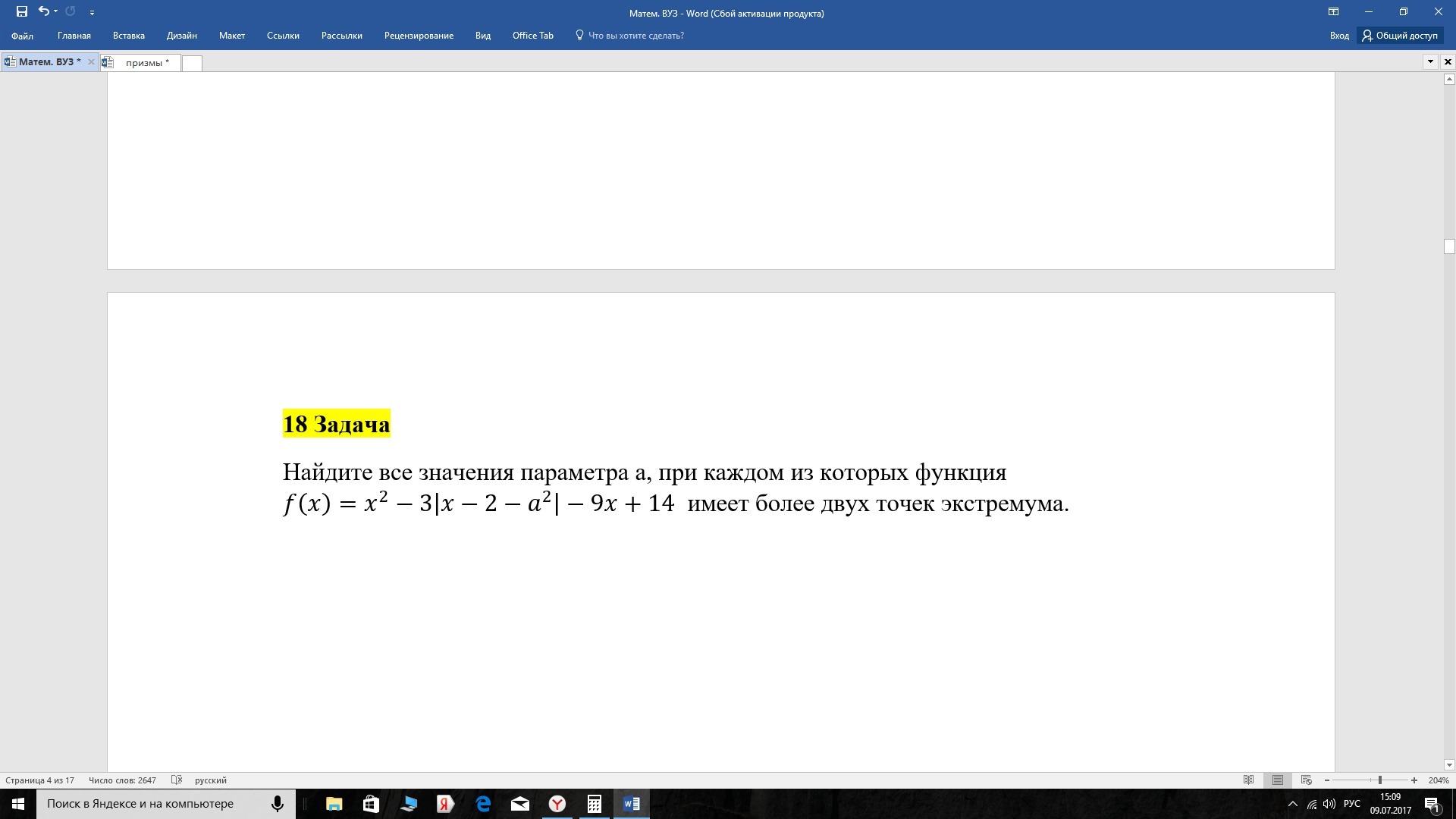1456x819 pixels.
Task: Open the undo history dropdown arrow
Action: (56, 12)
